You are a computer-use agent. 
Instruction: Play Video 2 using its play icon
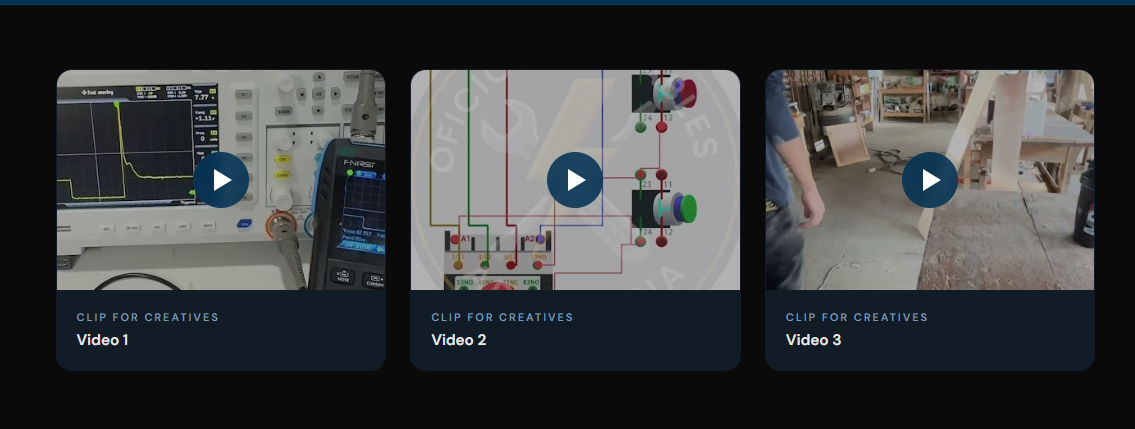575,180
